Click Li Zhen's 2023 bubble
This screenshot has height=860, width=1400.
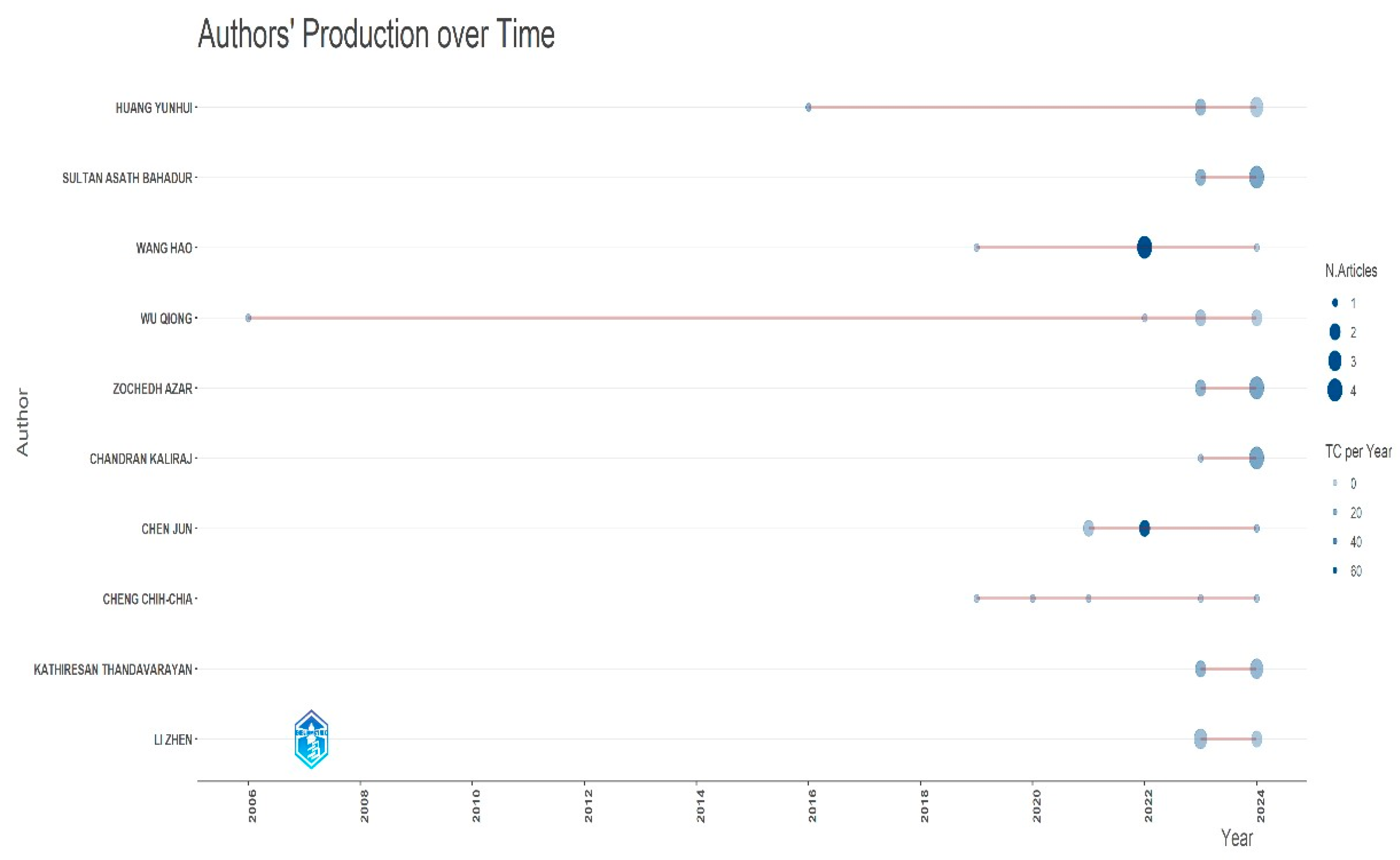(1200, 739)
